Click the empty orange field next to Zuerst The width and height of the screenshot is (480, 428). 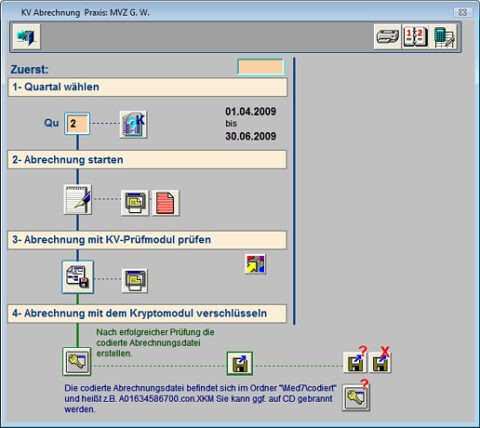[x=261, y=67]
